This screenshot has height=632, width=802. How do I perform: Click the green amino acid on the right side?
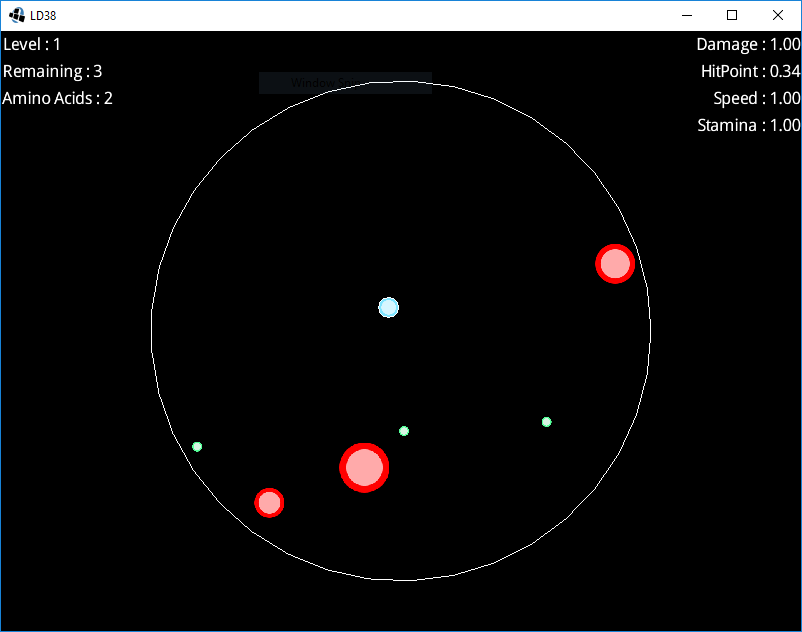click(546, 422)
